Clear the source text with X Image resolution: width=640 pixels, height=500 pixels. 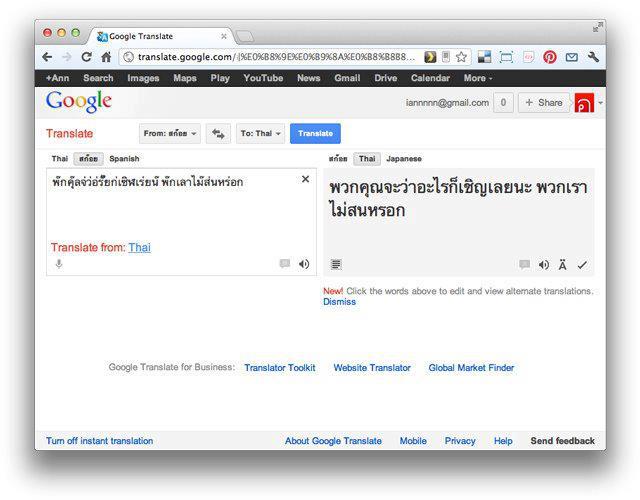tap(305, 179)
